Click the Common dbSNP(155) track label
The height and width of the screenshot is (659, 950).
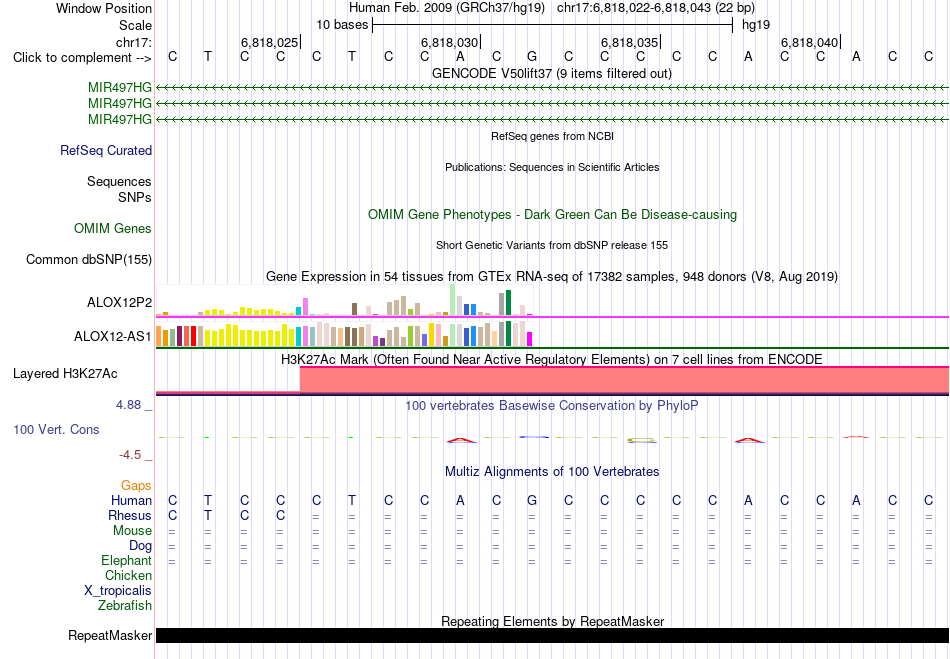(x=89, y=259)
